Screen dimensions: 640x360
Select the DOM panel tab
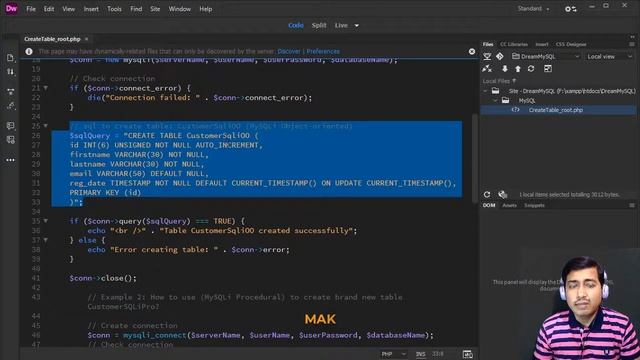pyautogui.click(x=489, y=205)
